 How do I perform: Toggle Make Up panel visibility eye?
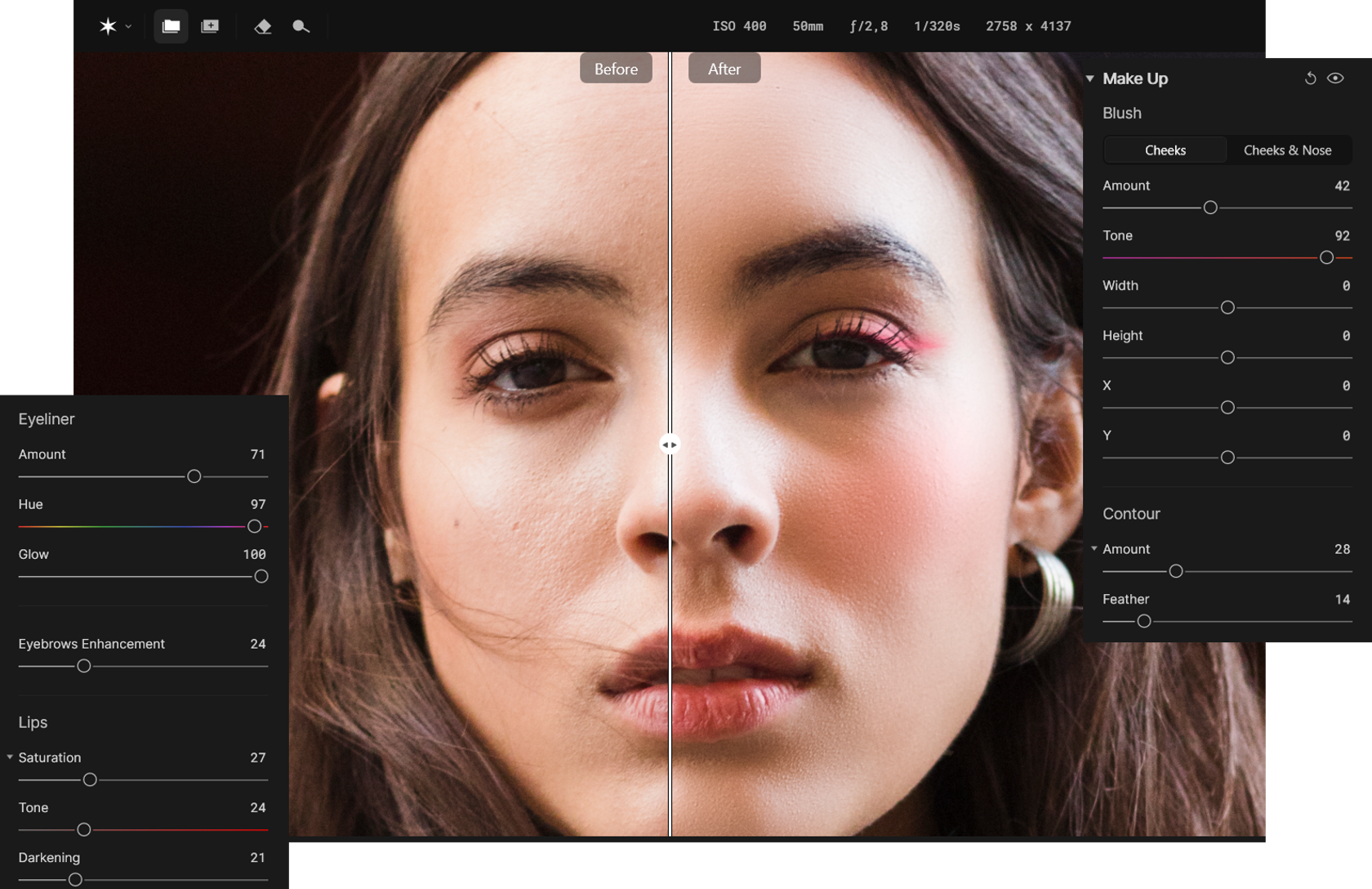tap(1336, 78)
